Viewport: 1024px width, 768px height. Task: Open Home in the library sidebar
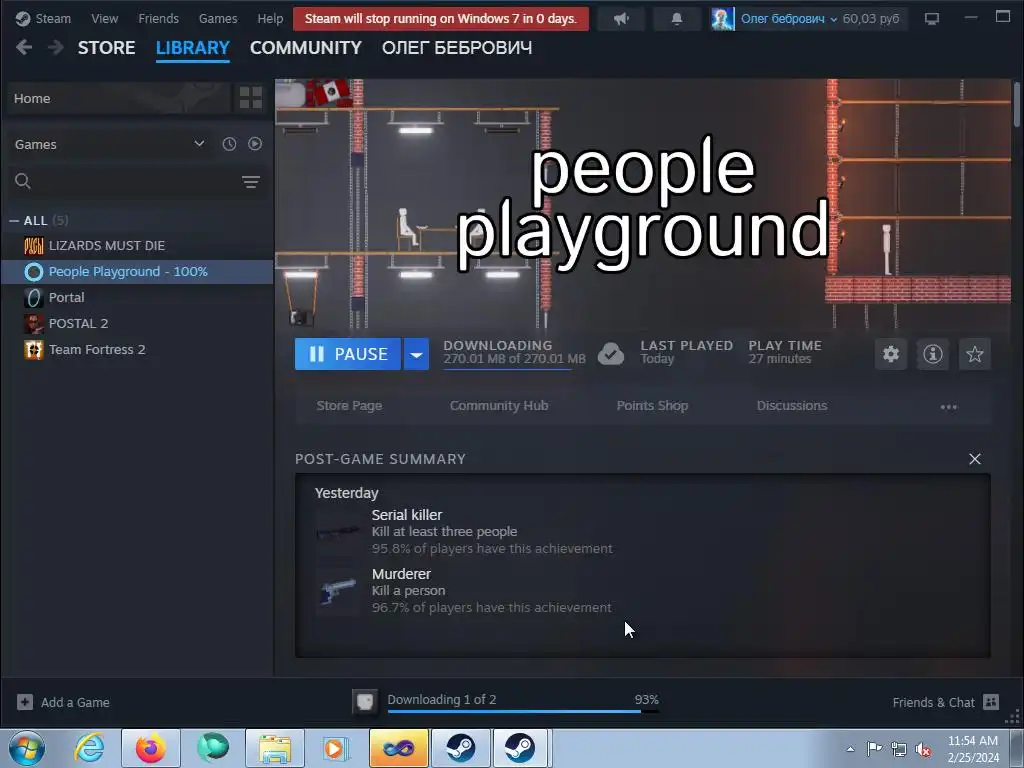click(x=120, y=98)
